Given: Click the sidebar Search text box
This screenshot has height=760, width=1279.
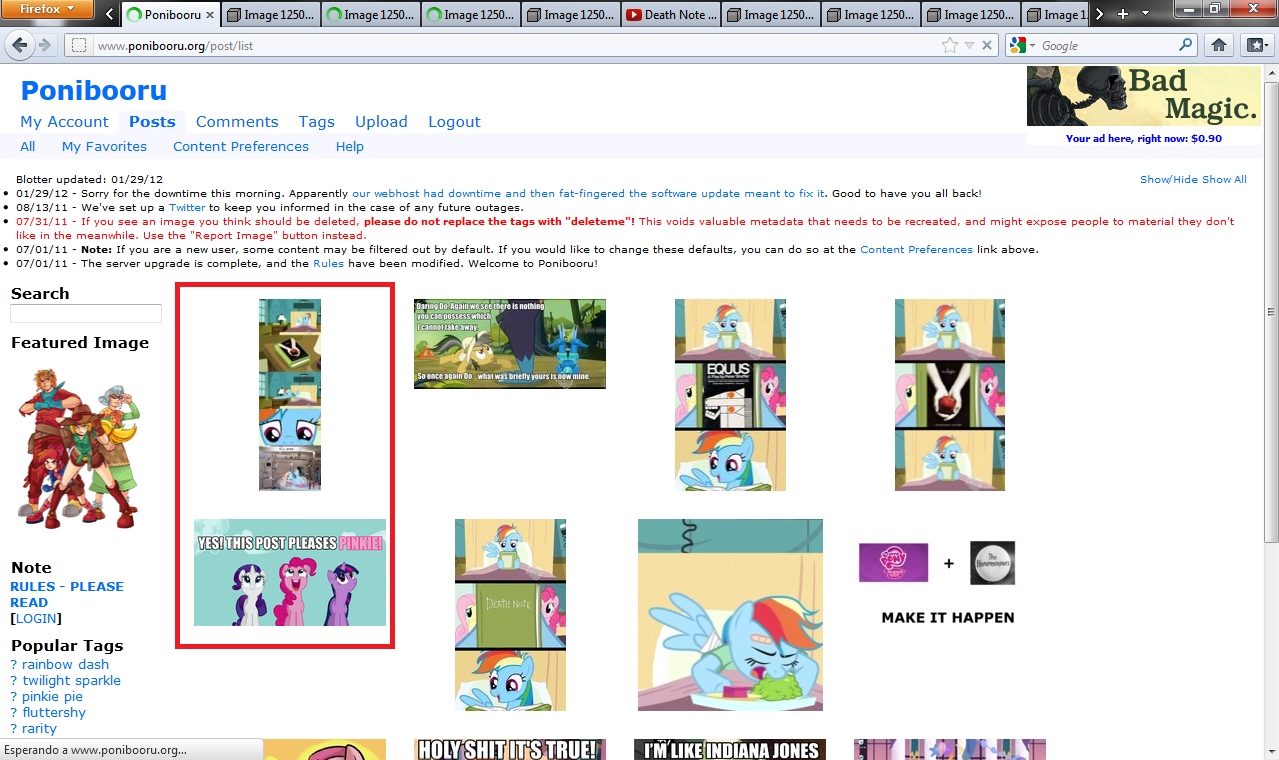Looking at the screenshot, I should click(x=86, y=314).
